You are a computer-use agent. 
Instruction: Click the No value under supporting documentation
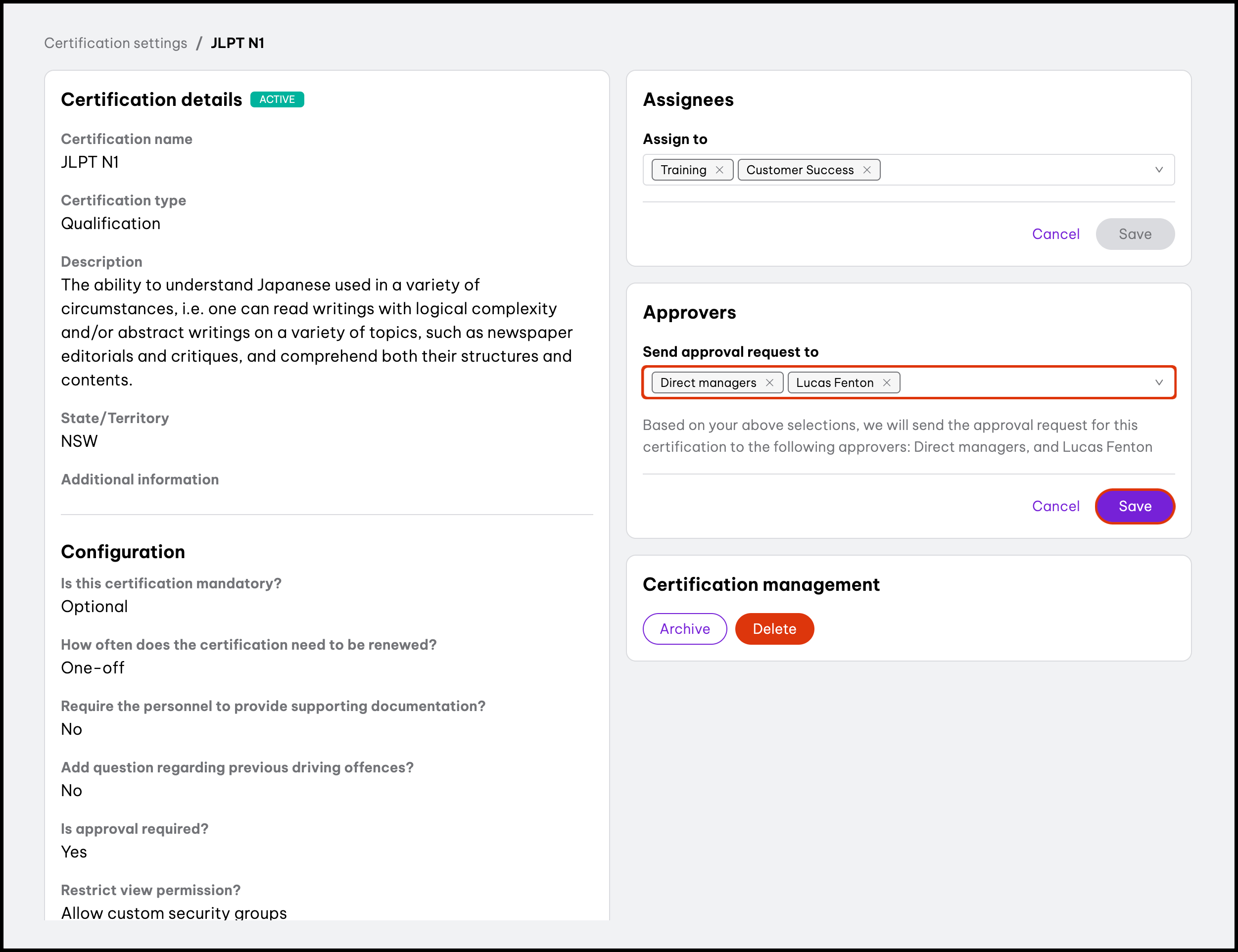(x=71, y=729)
